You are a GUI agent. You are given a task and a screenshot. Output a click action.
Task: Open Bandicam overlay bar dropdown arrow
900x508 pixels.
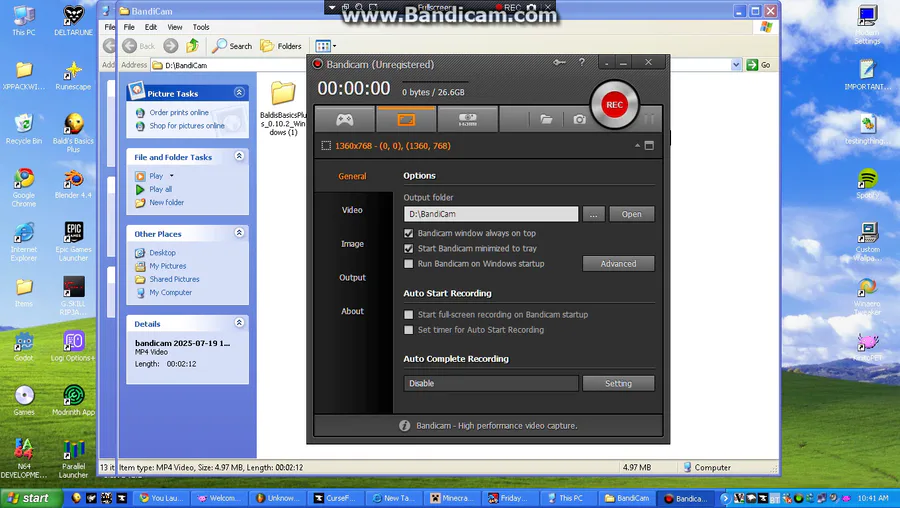[332, 7]
